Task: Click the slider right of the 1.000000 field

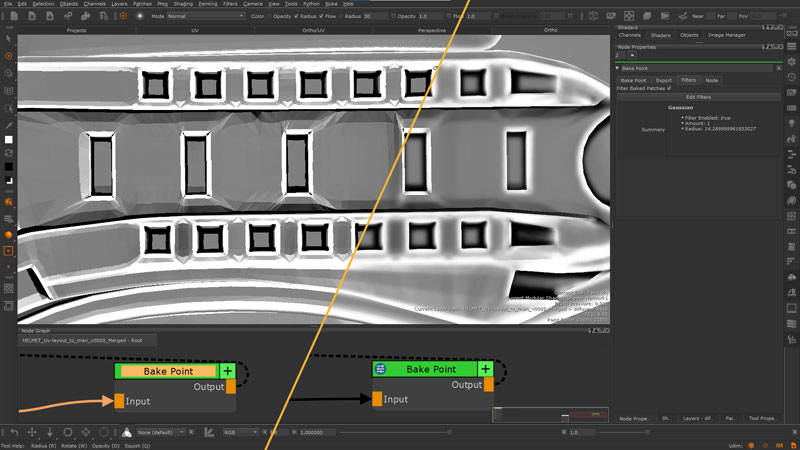Action: pos(395,432)
